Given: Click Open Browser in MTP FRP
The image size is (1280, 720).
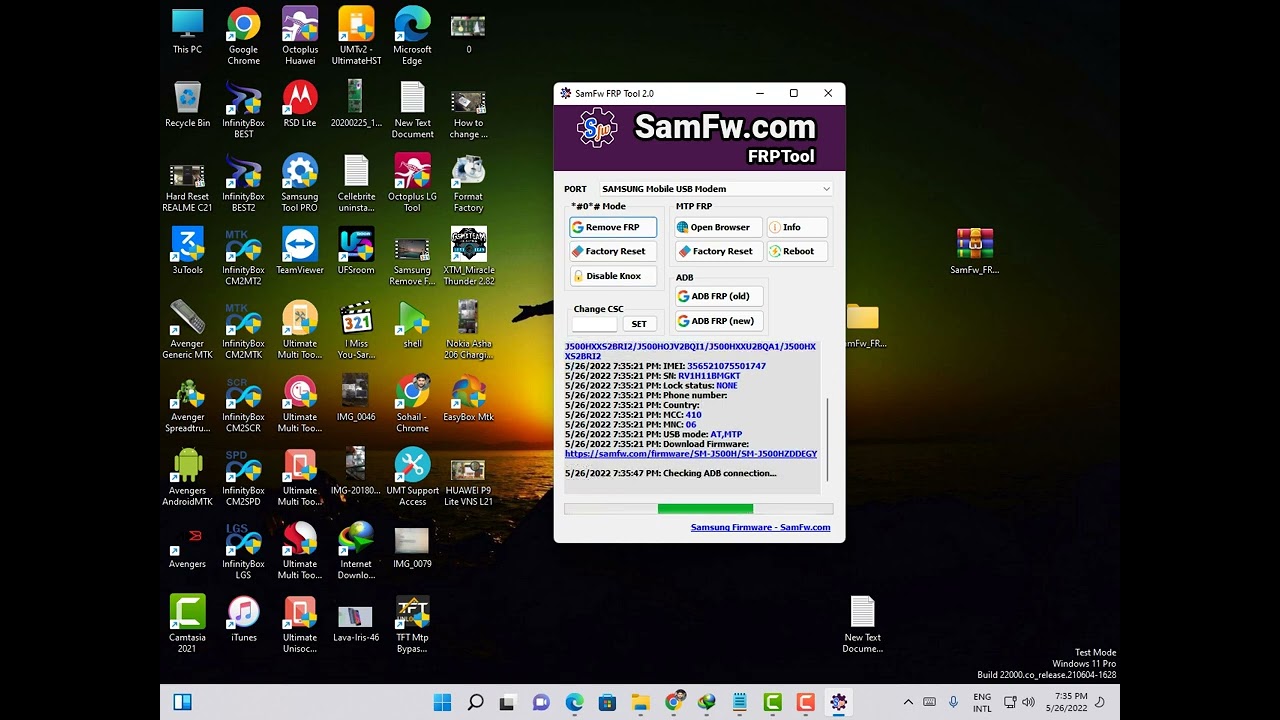Looking at the screenshot, I should coord(718,227).
